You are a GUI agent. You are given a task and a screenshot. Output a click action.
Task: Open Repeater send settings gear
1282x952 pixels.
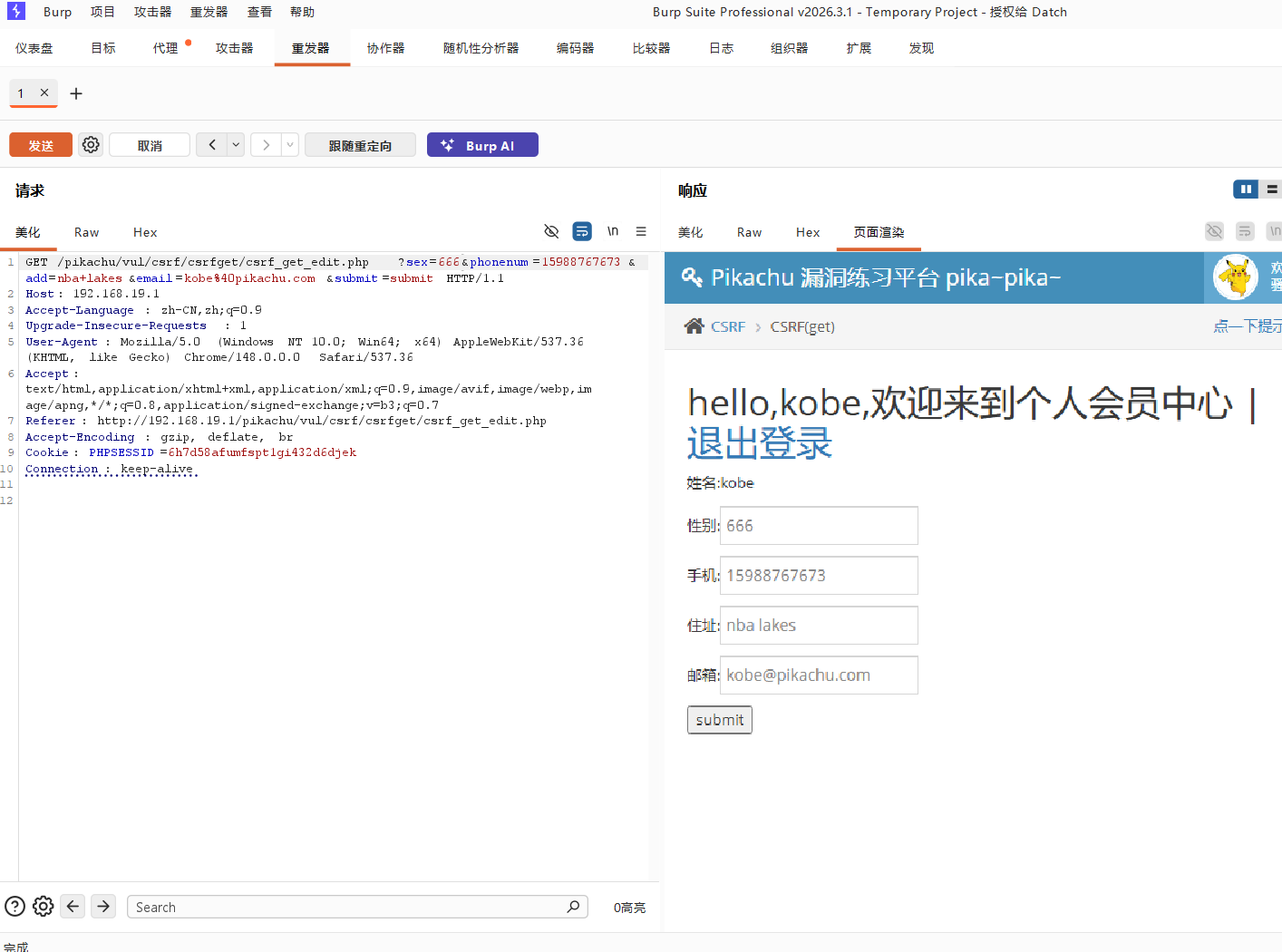pyautogui.click(x=91, y=144)
